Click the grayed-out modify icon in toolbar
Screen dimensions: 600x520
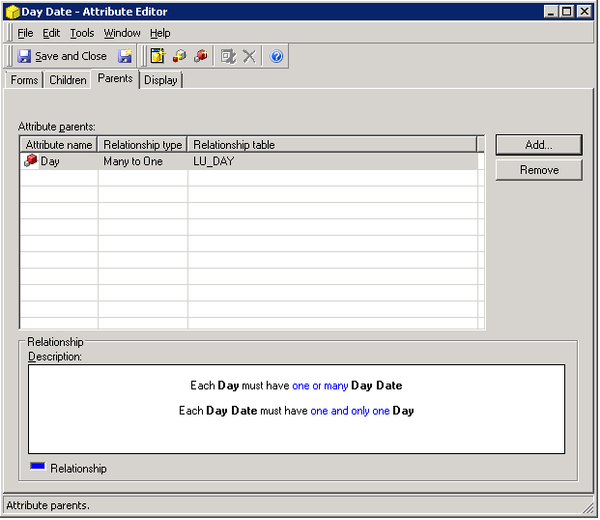pos(228,56)
